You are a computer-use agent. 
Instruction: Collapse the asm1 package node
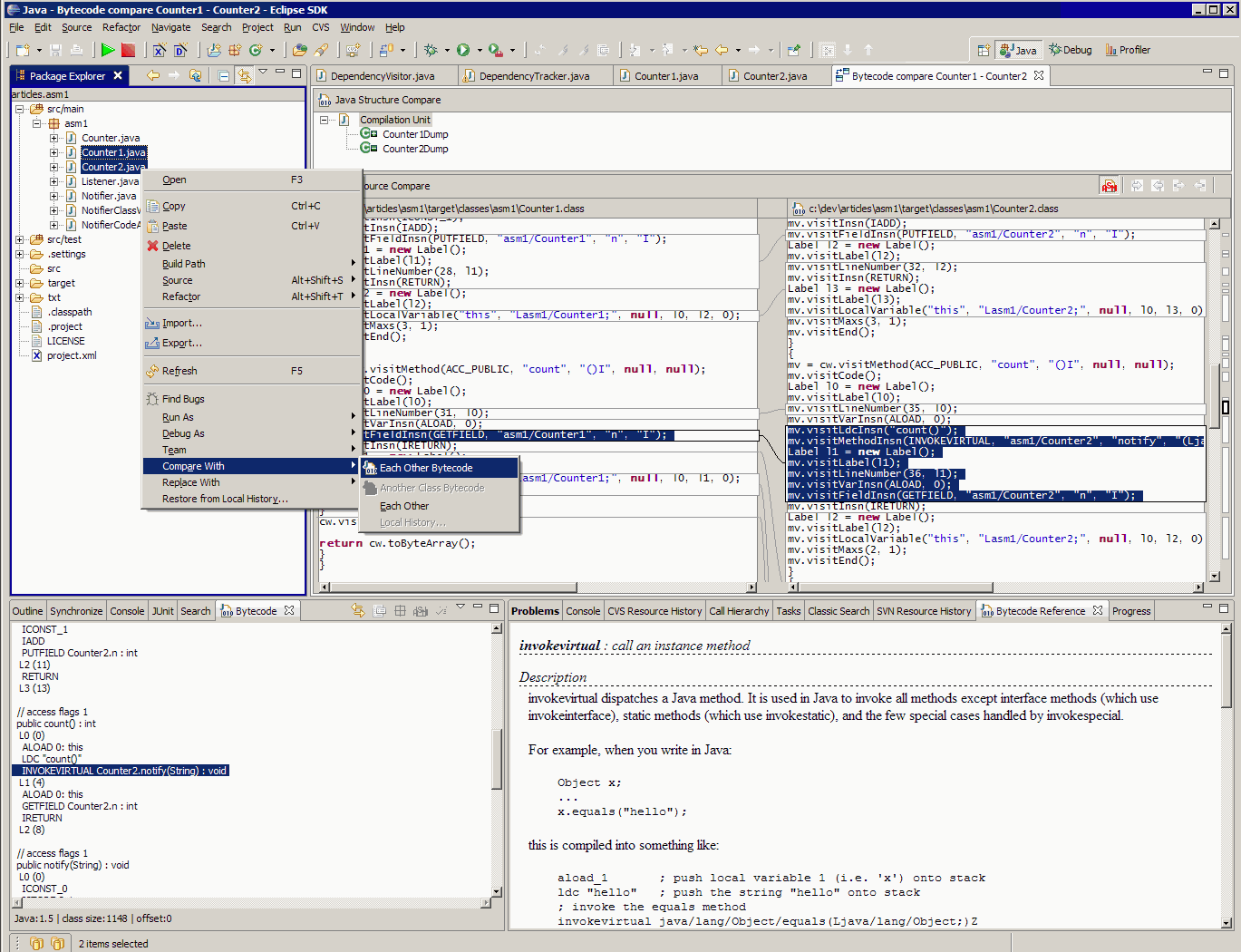(x=37, y=123)
